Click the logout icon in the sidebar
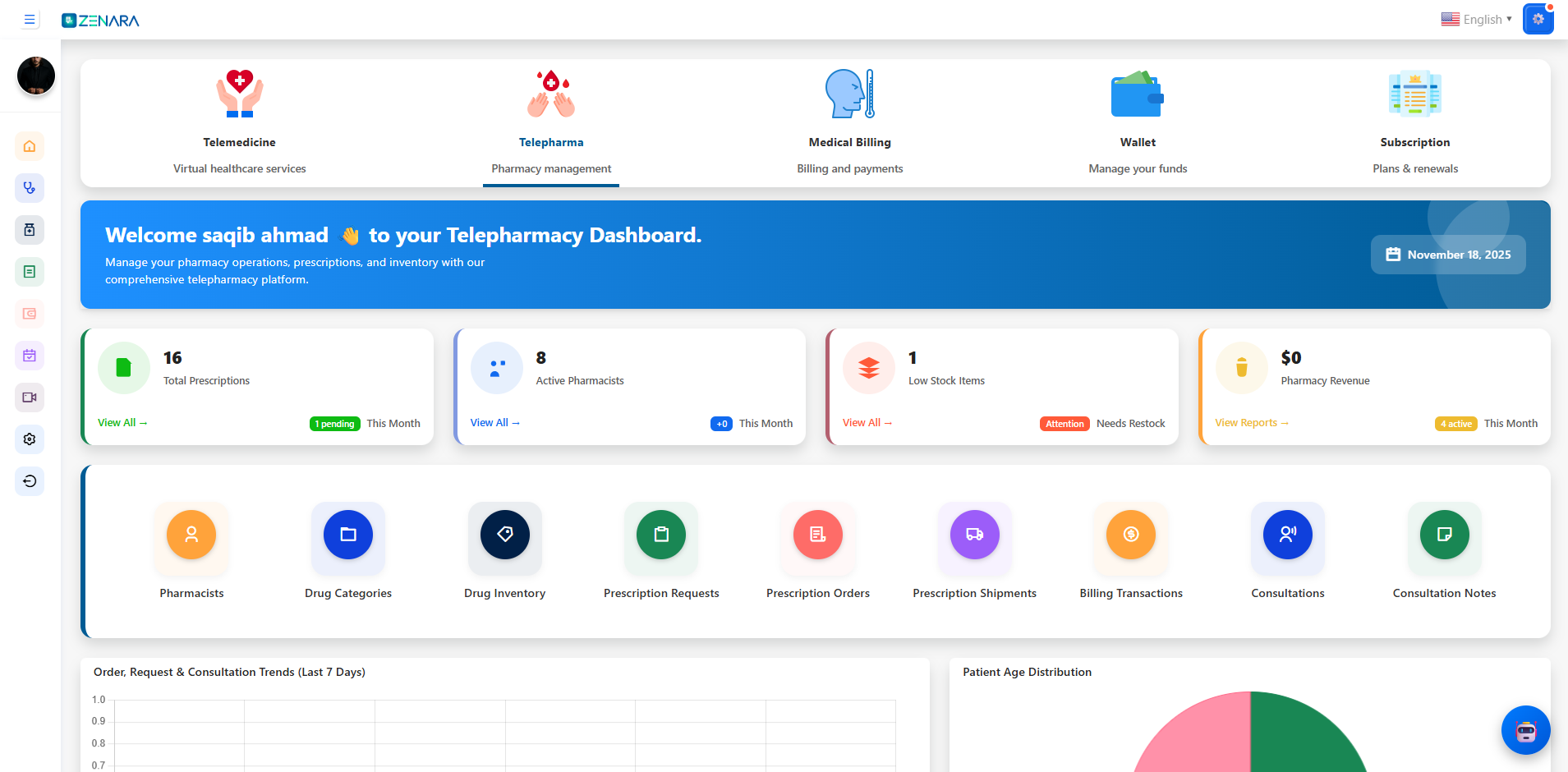This screenshot has width=1568, height=772. [x=30, y=481]
